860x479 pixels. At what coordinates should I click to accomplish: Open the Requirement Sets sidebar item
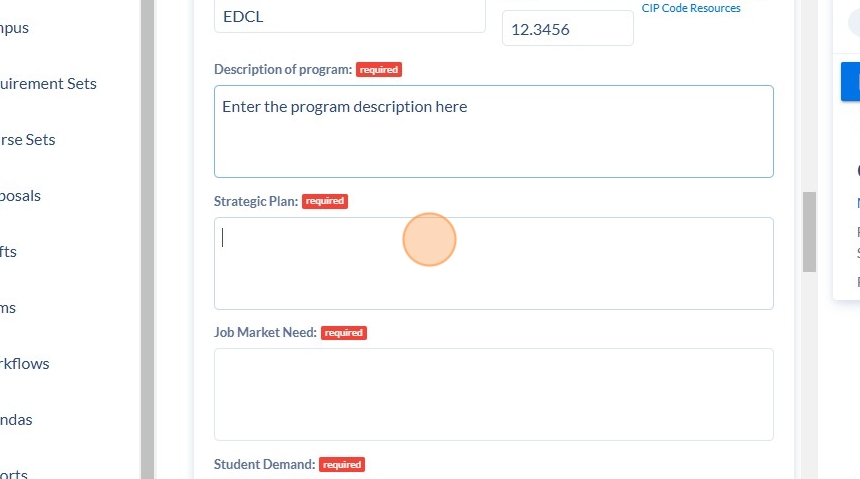click(x=48, y=84)
